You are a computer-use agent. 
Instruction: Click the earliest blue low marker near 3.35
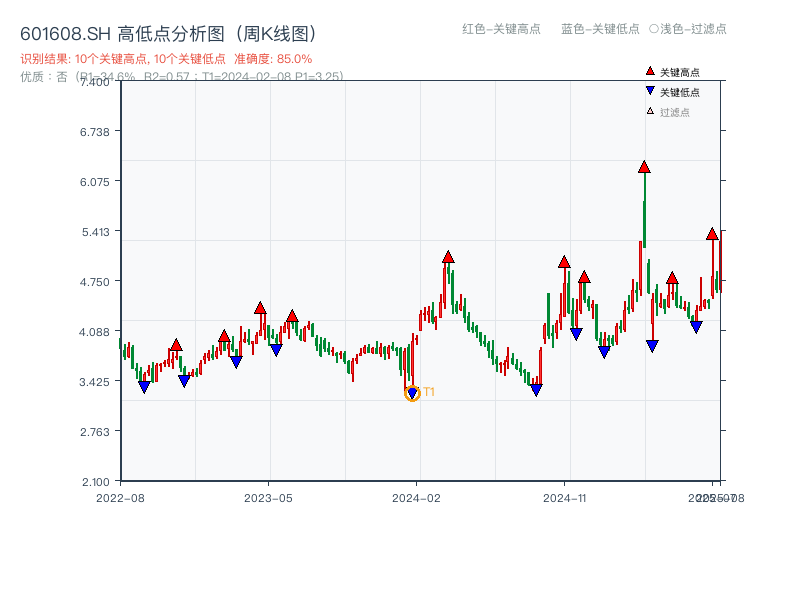[x=144, y=387]
